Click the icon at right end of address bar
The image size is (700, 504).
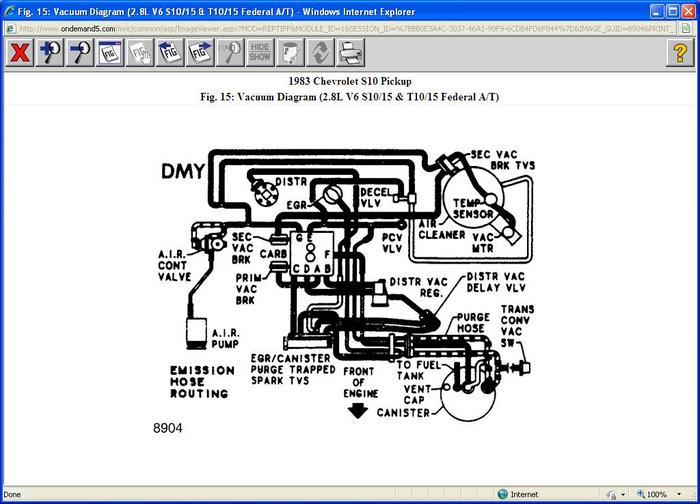(686, 29)
